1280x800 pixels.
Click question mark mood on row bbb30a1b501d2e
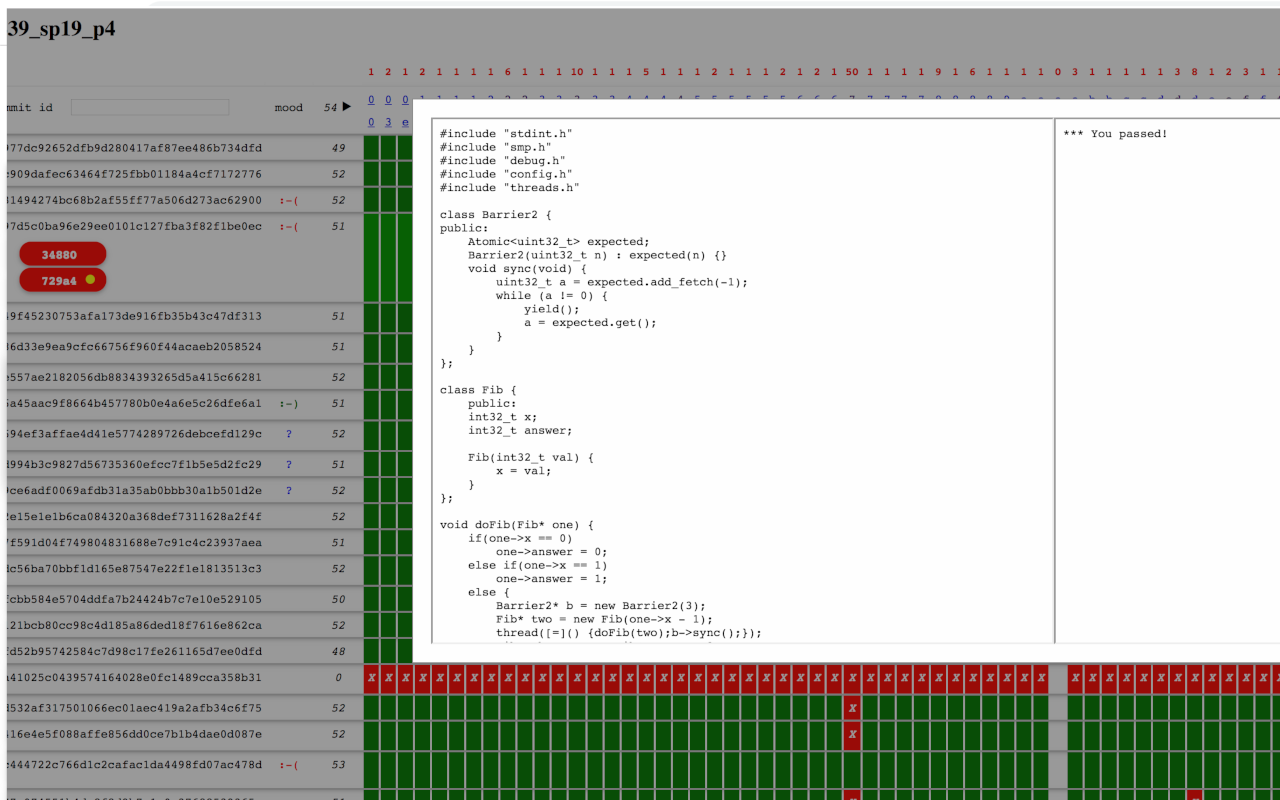(289, 491)
